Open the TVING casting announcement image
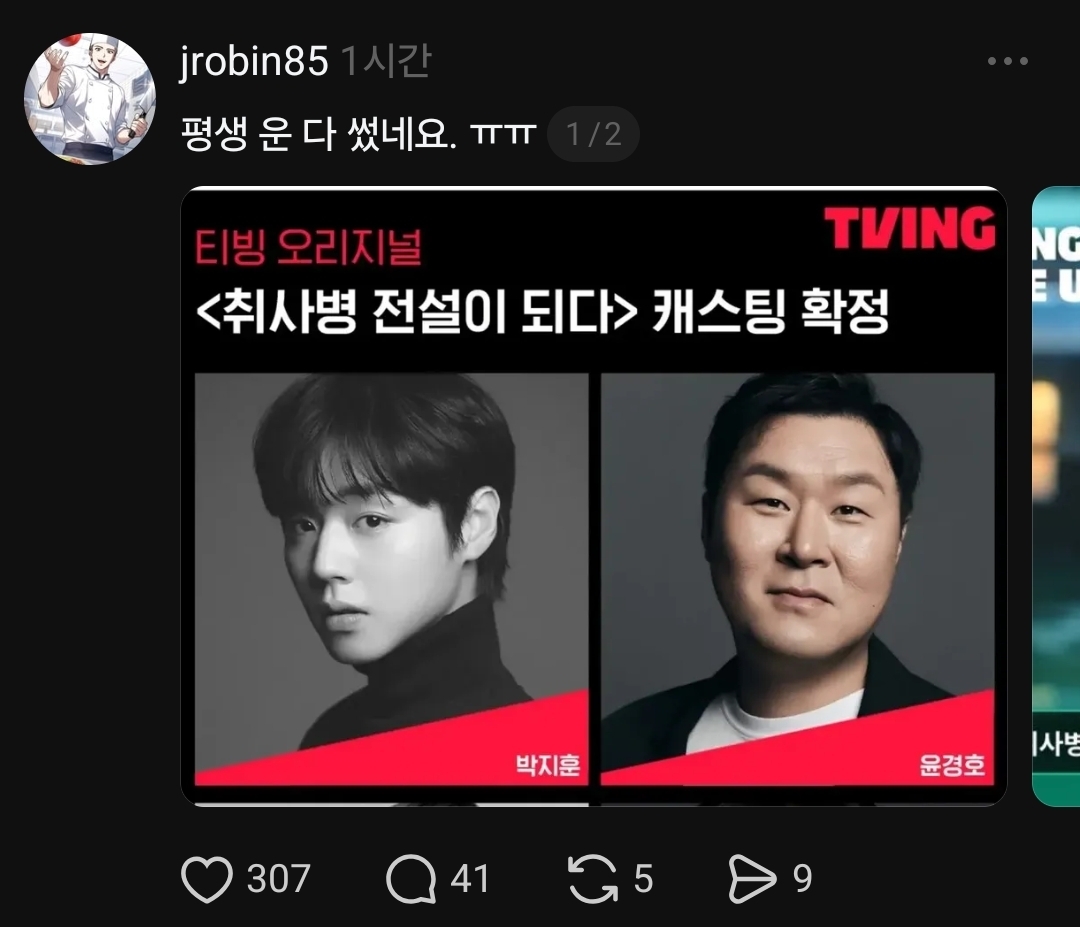 (594, 496)
